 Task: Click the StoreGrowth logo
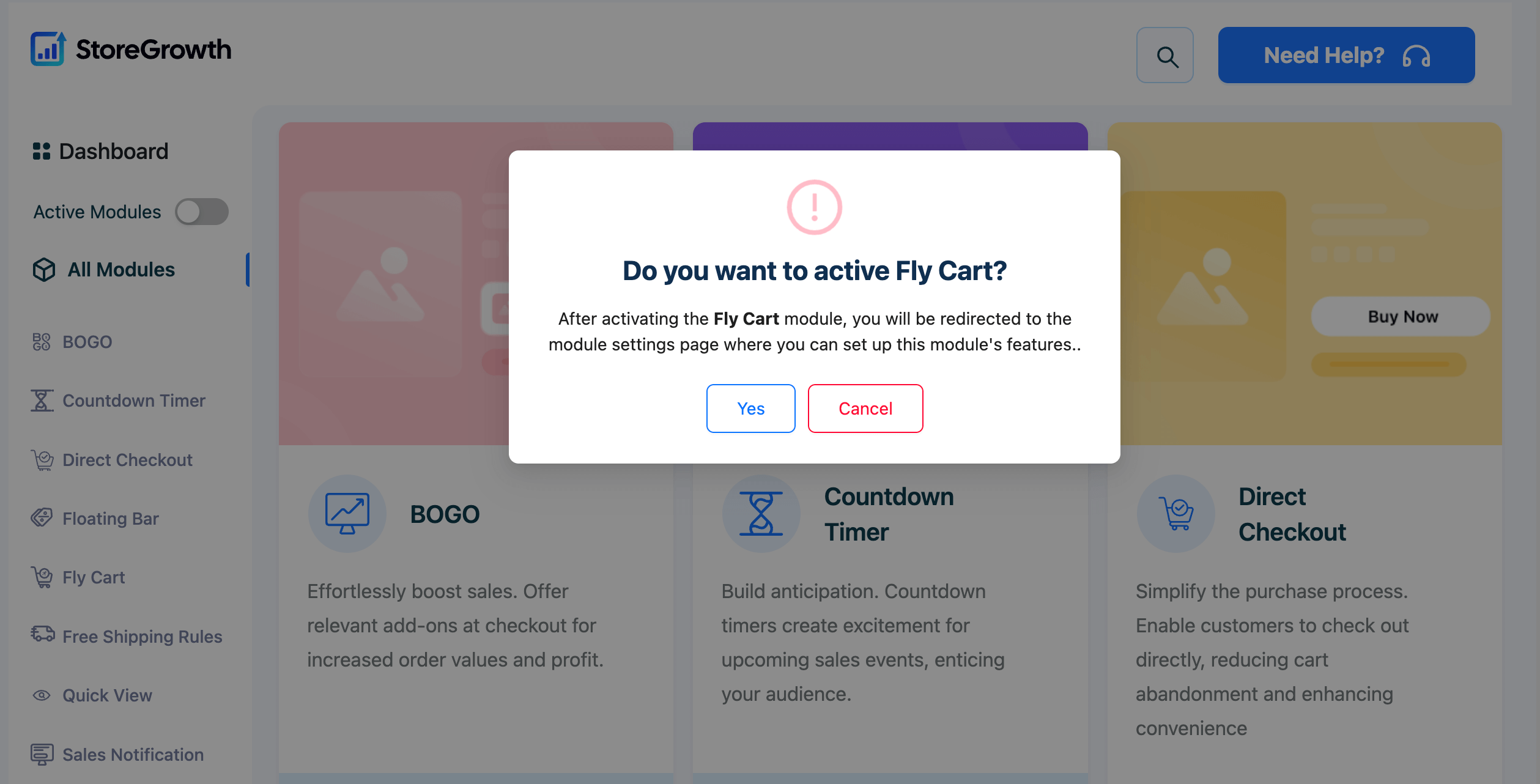pyautogui.click(x=130, y=50)
